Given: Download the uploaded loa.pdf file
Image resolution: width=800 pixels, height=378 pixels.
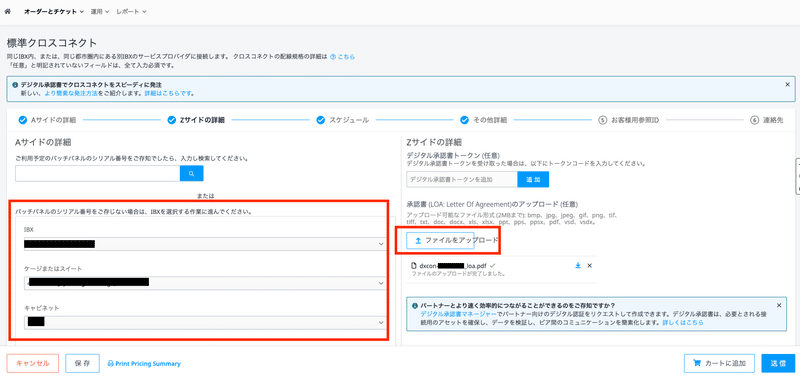Looking at the screenshot, I should (x=578, y=265).
